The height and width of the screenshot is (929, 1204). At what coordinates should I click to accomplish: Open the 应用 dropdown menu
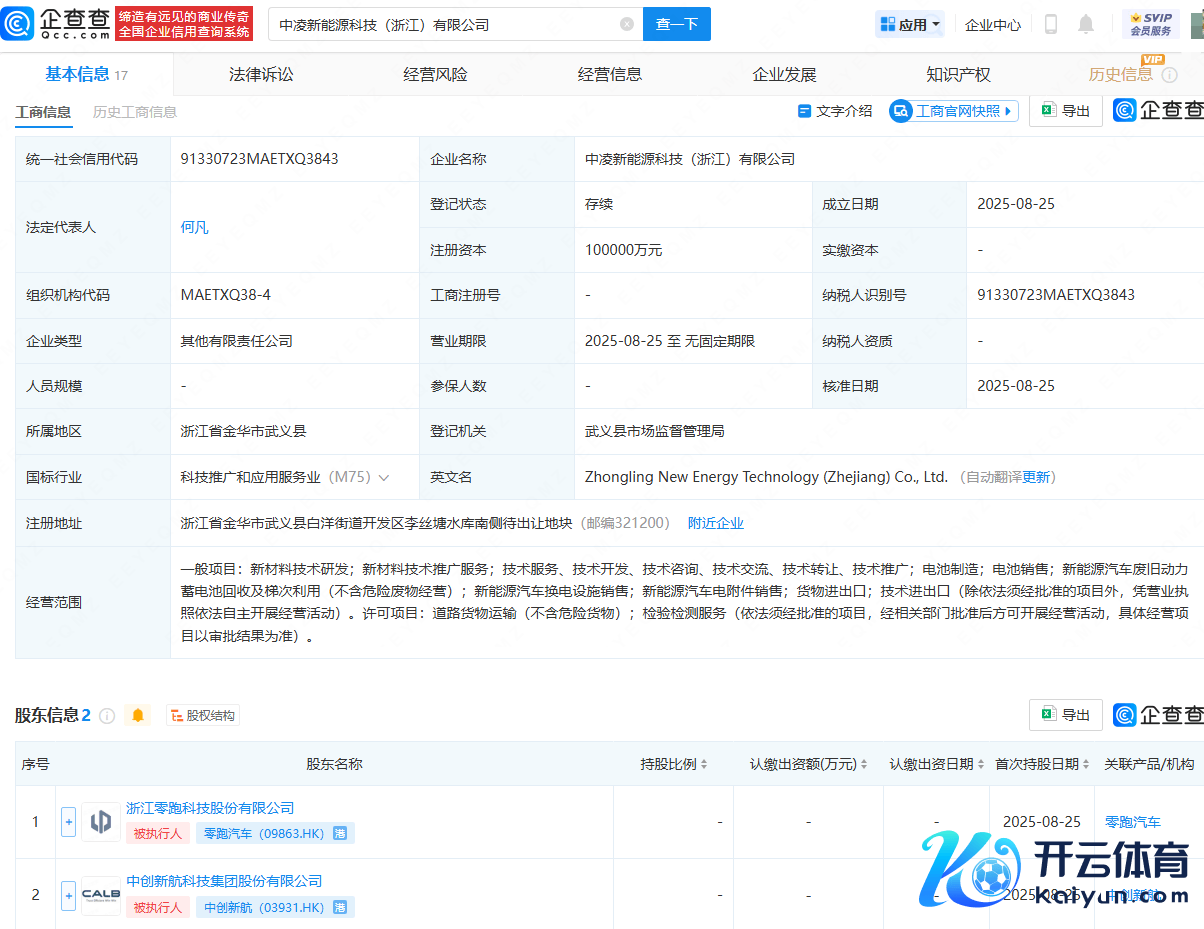coord(909,25)
